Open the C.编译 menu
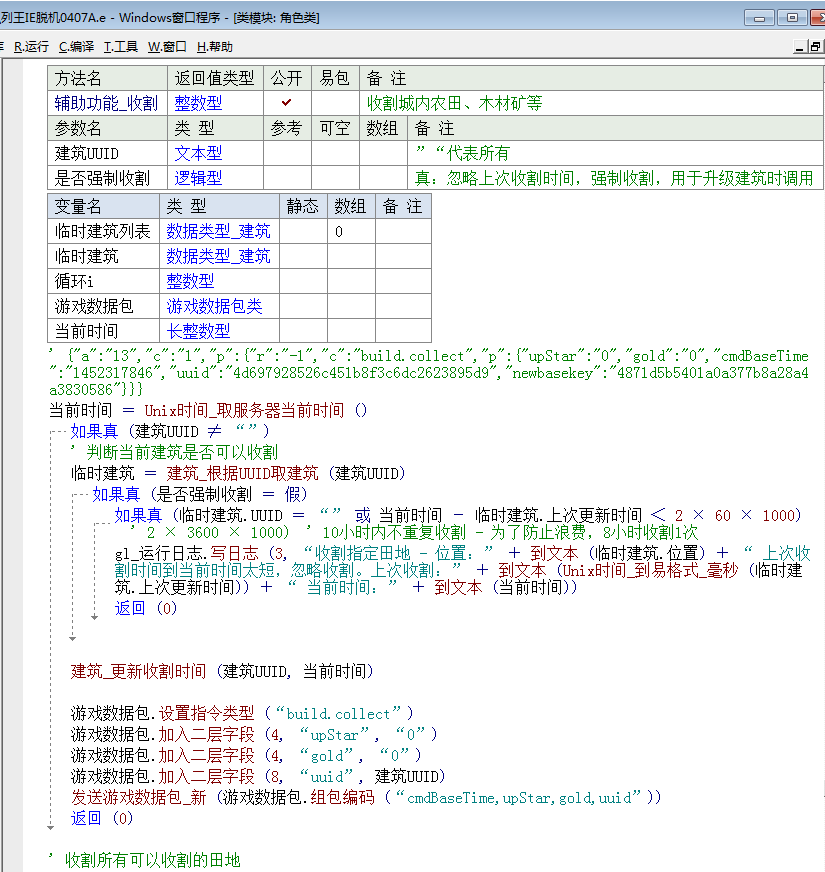The width and height of the screenshot is (825, 872). point(76,46)
